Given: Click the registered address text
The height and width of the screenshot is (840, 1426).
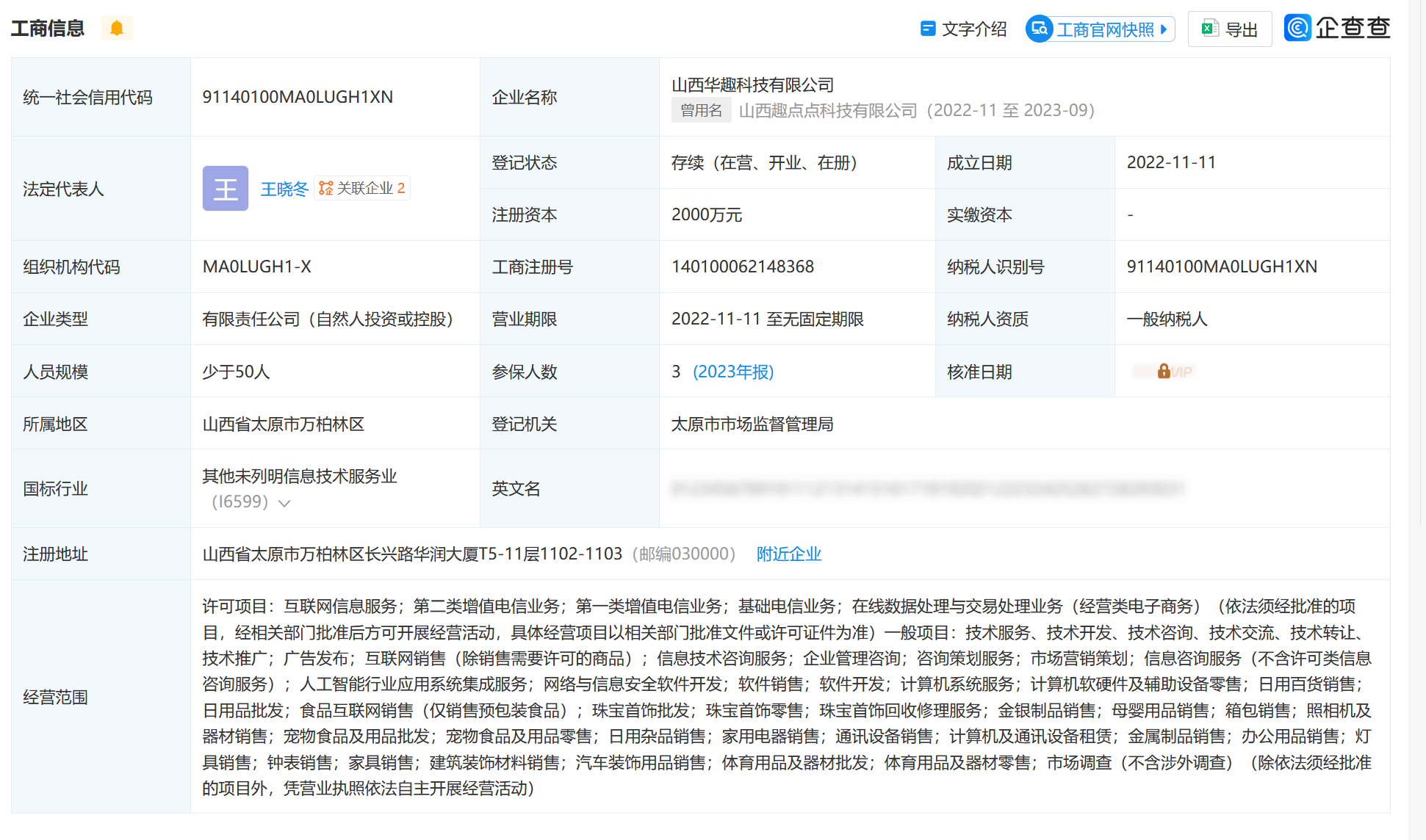Looking at the screenshot, I should [412, 554].
